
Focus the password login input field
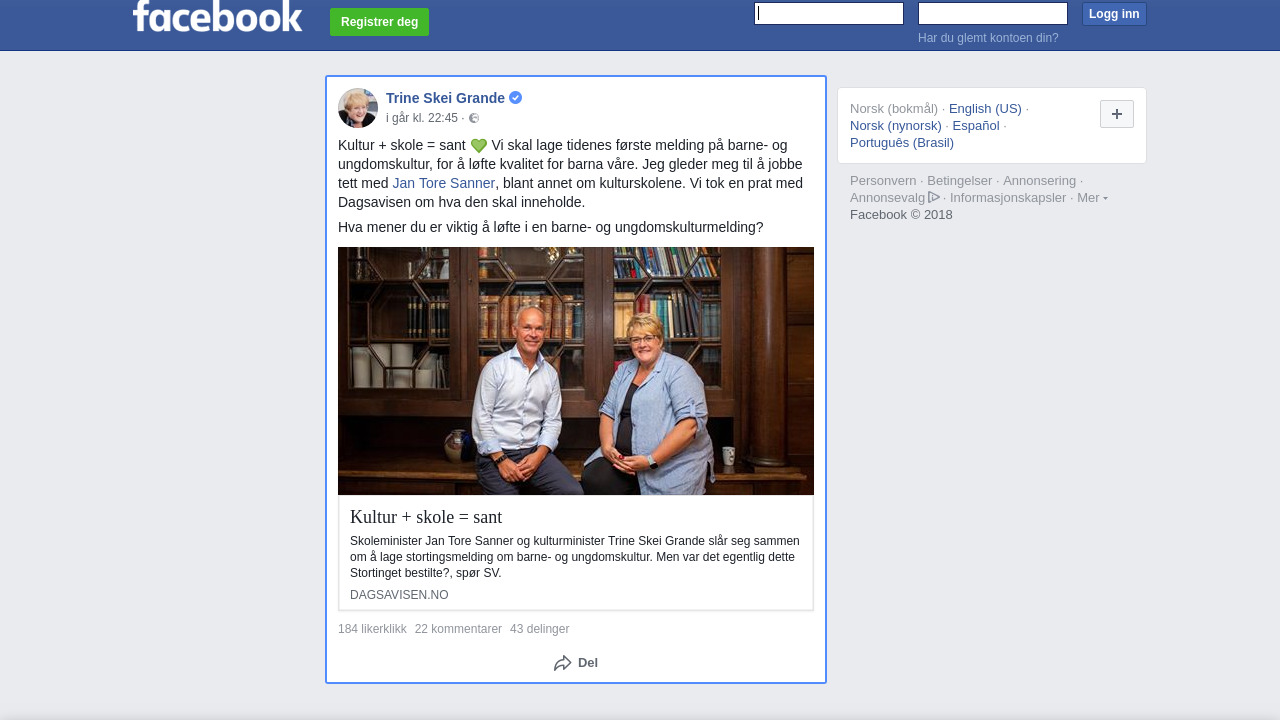pyautogui.click(x=993, y=13)
